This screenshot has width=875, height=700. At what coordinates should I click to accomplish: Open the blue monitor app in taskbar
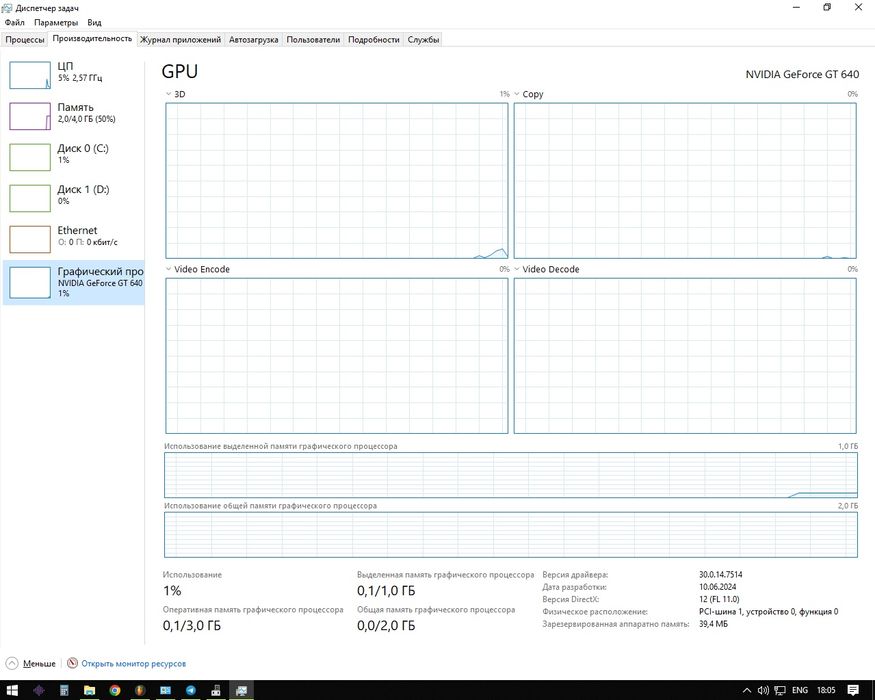click(165, 690)
